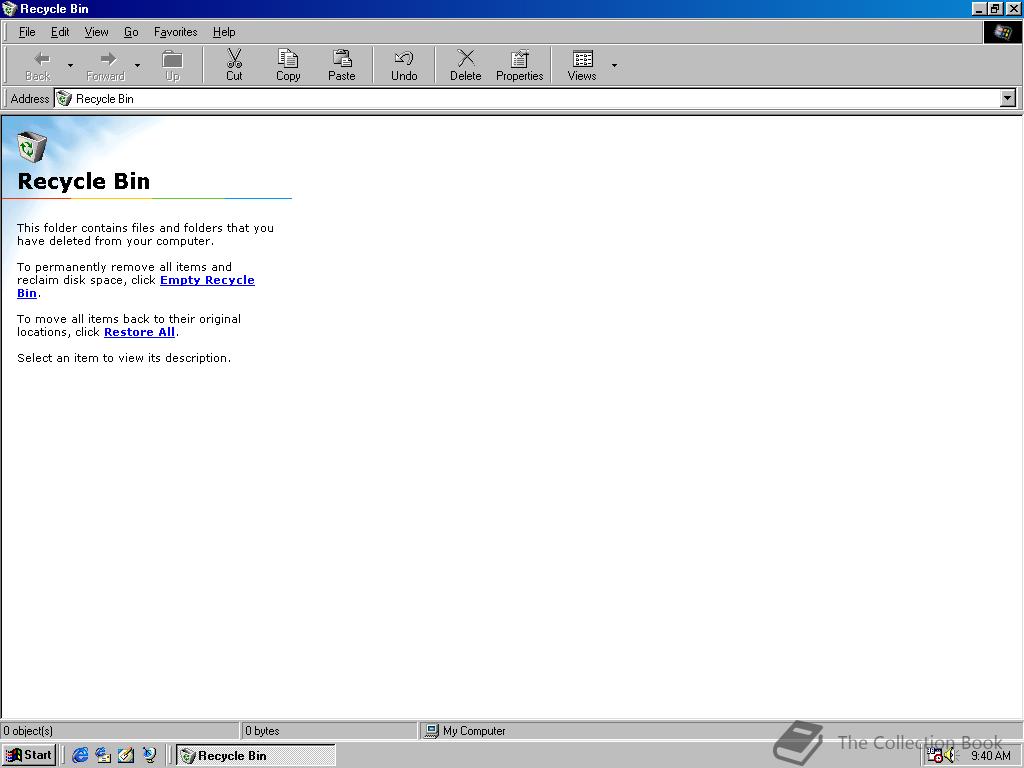Image resolution: width=1024 pixels, height=768 pixels.
Task: Open the Back history dropdown arrow
Action: 70,65
